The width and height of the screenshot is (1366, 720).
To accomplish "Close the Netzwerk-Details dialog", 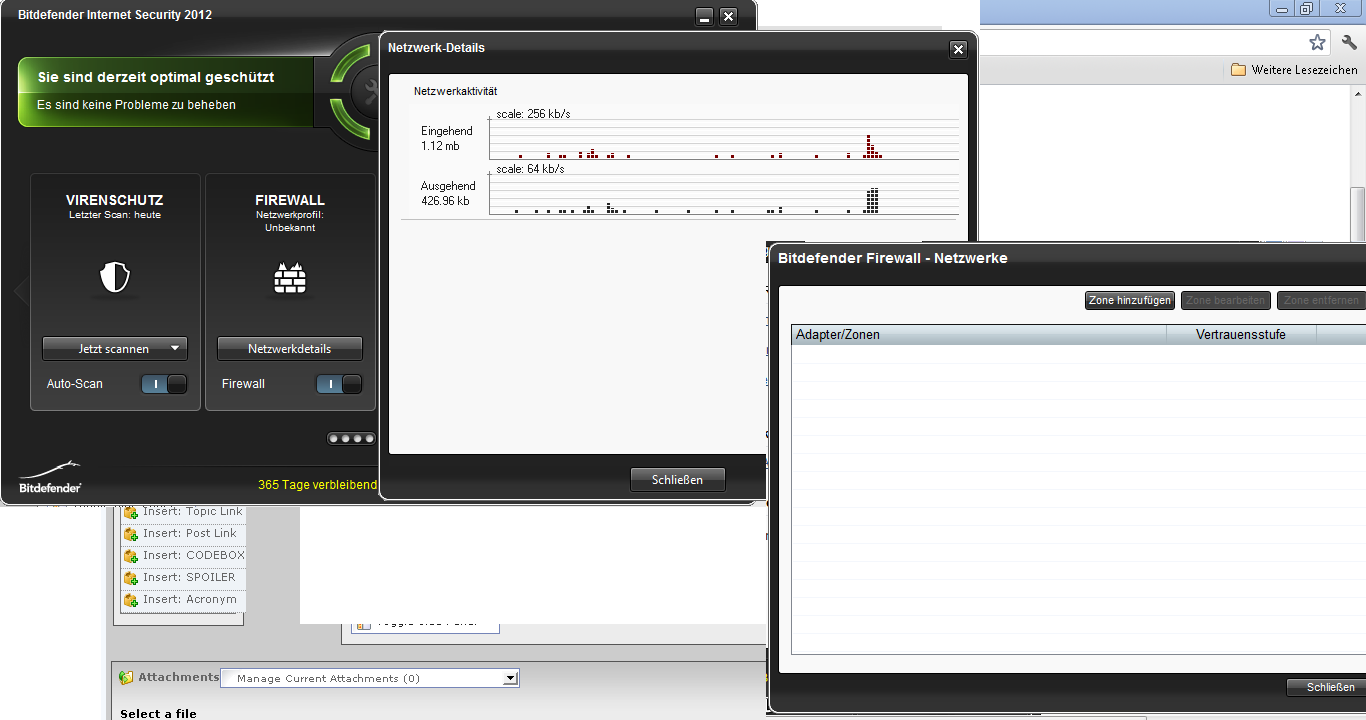I will [x=958, y=50].
